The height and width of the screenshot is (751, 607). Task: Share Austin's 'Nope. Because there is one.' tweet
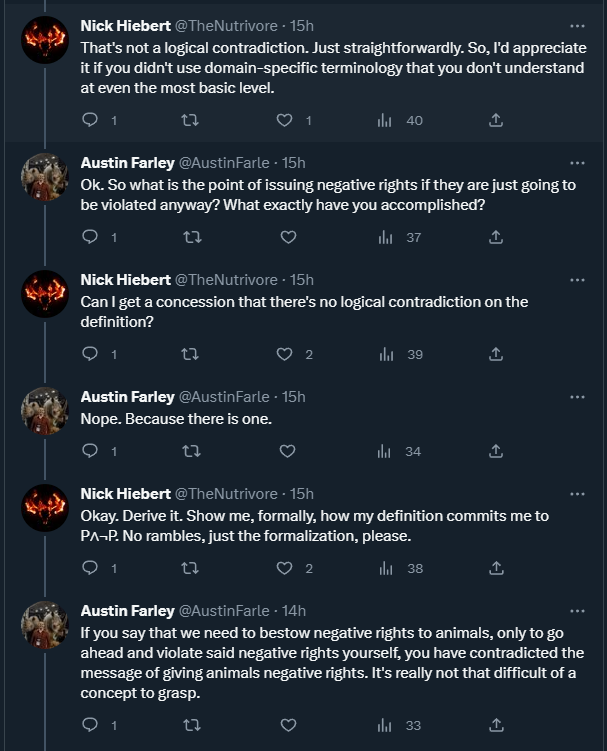point(496,451)
